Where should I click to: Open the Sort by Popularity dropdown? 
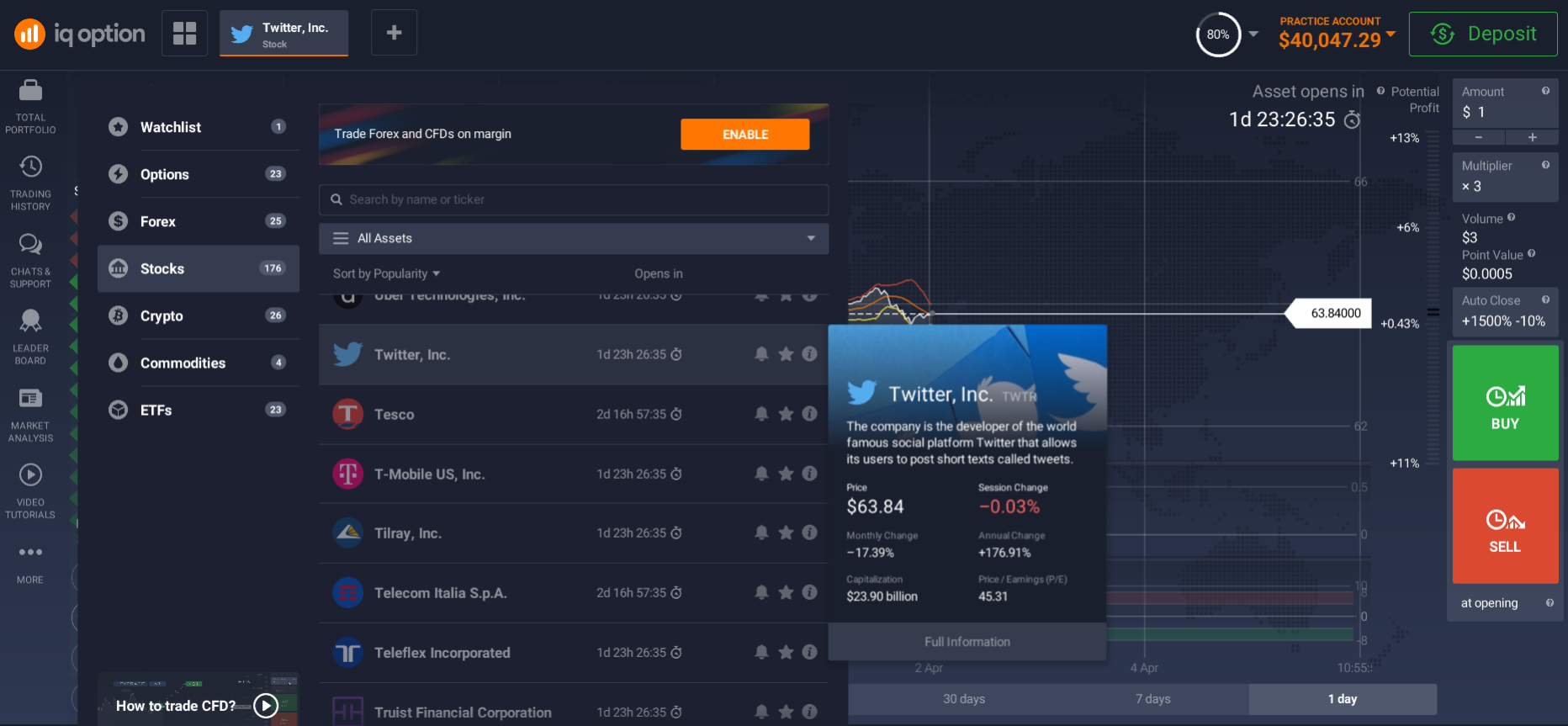(x=386, y=274)
